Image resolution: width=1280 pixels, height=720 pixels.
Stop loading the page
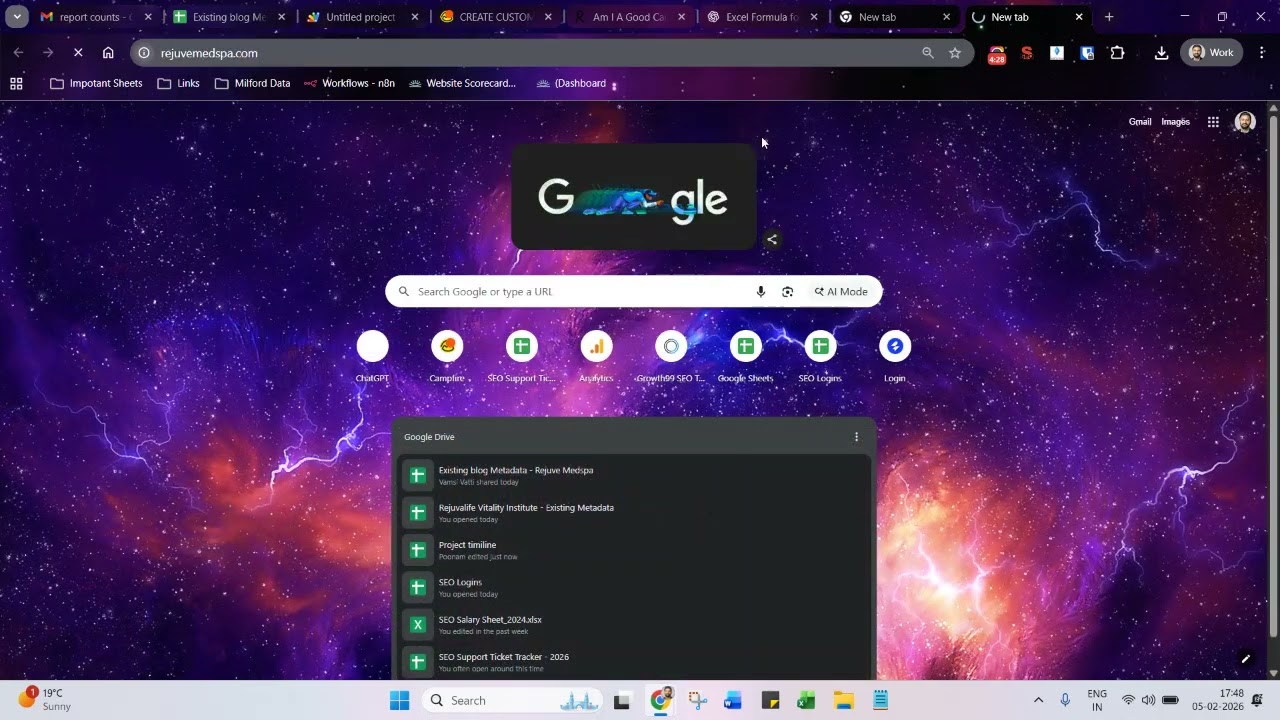(78, 53)
